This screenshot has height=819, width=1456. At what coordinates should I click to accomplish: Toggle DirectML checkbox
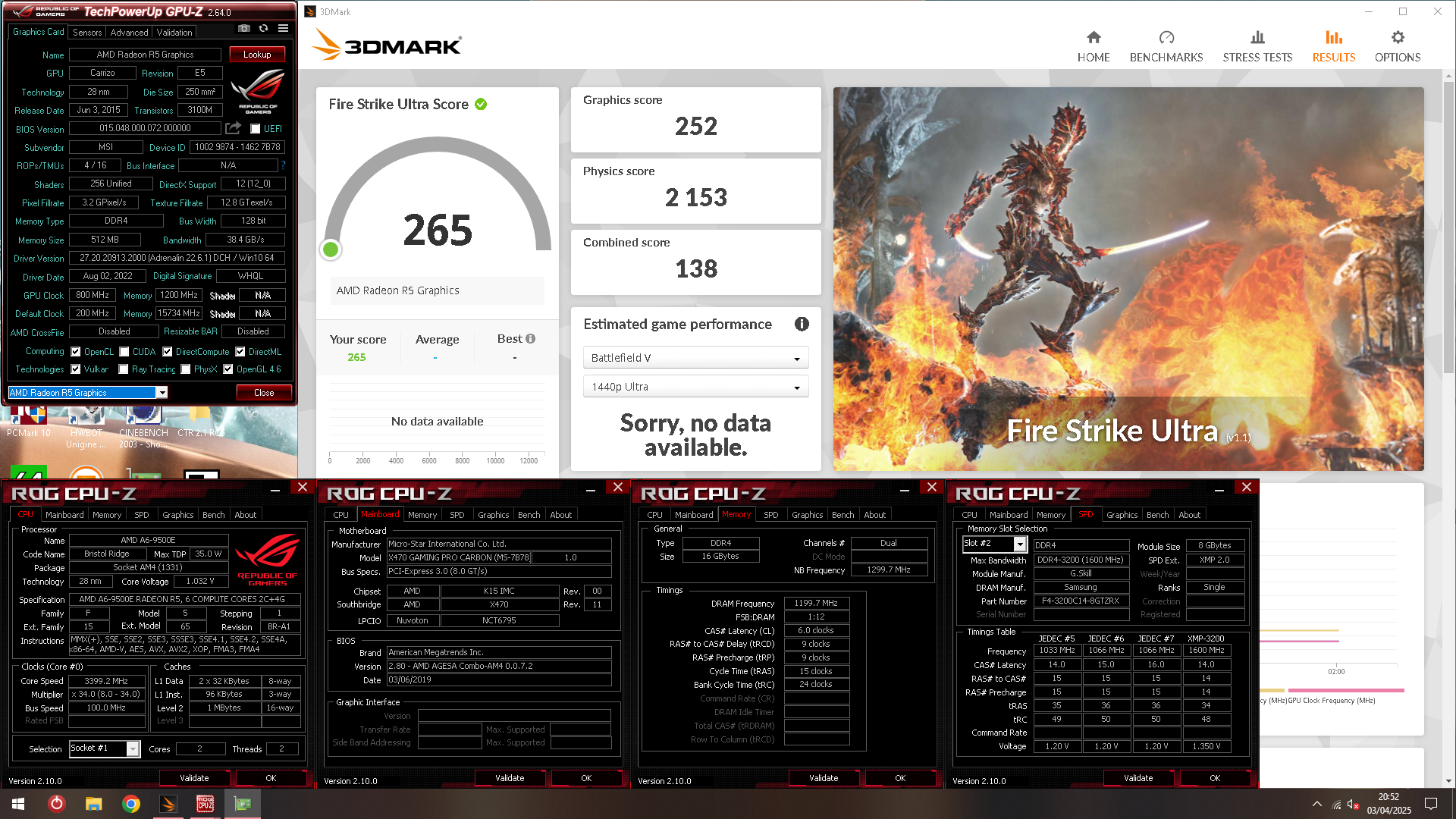pos(240,352)
